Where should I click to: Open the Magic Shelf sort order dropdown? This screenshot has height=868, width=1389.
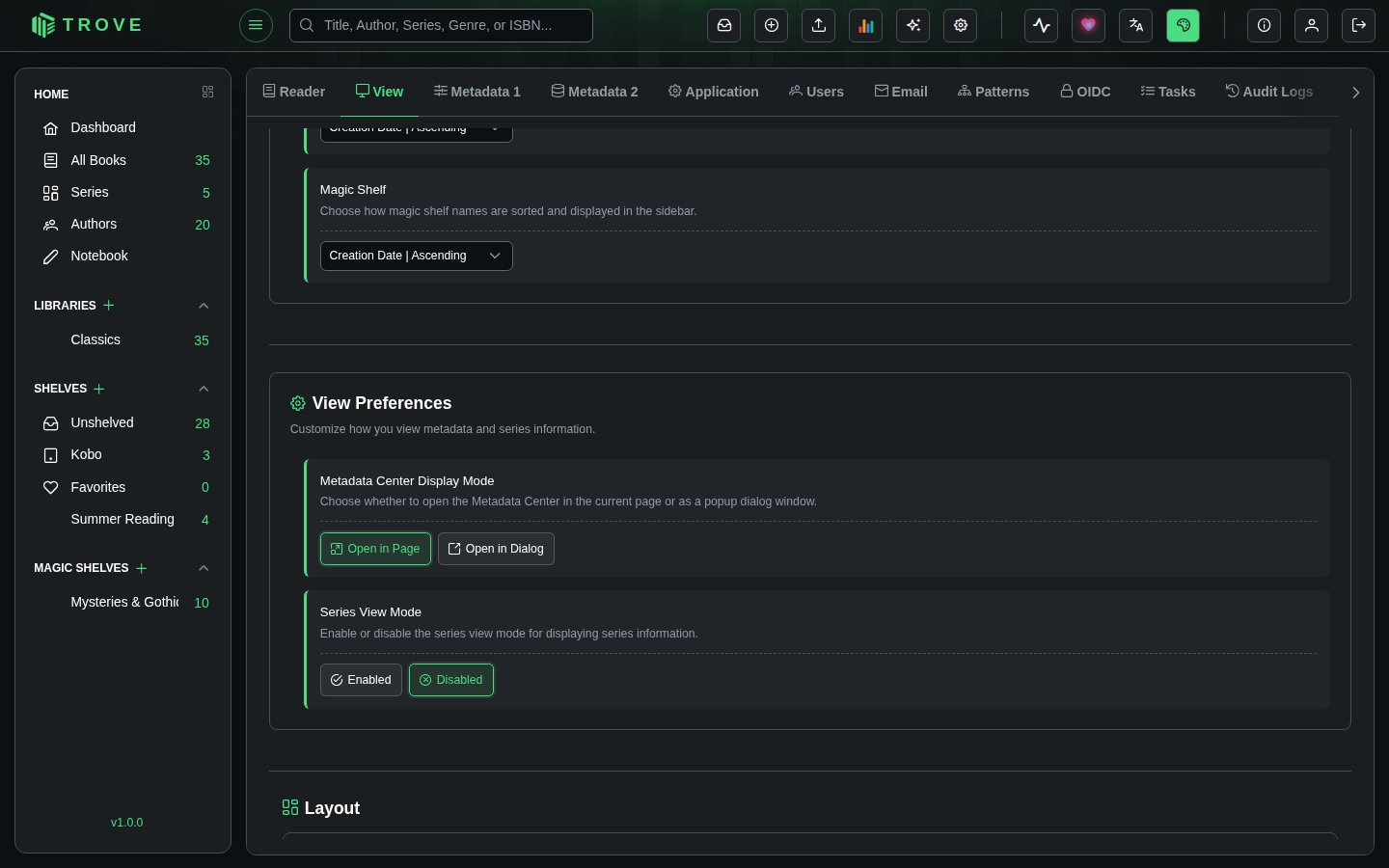point(417,256)
